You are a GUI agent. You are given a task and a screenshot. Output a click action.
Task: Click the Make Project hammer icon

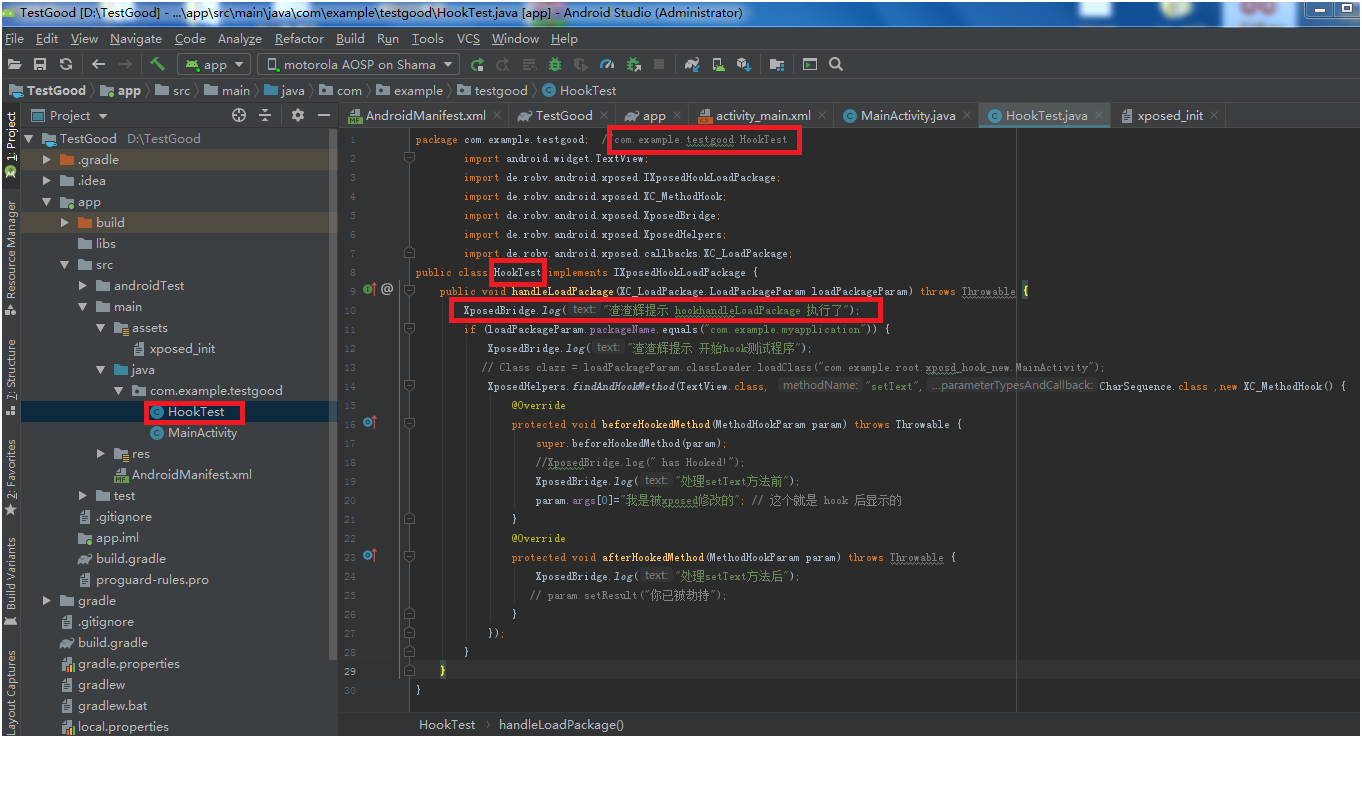pos(158,64)
